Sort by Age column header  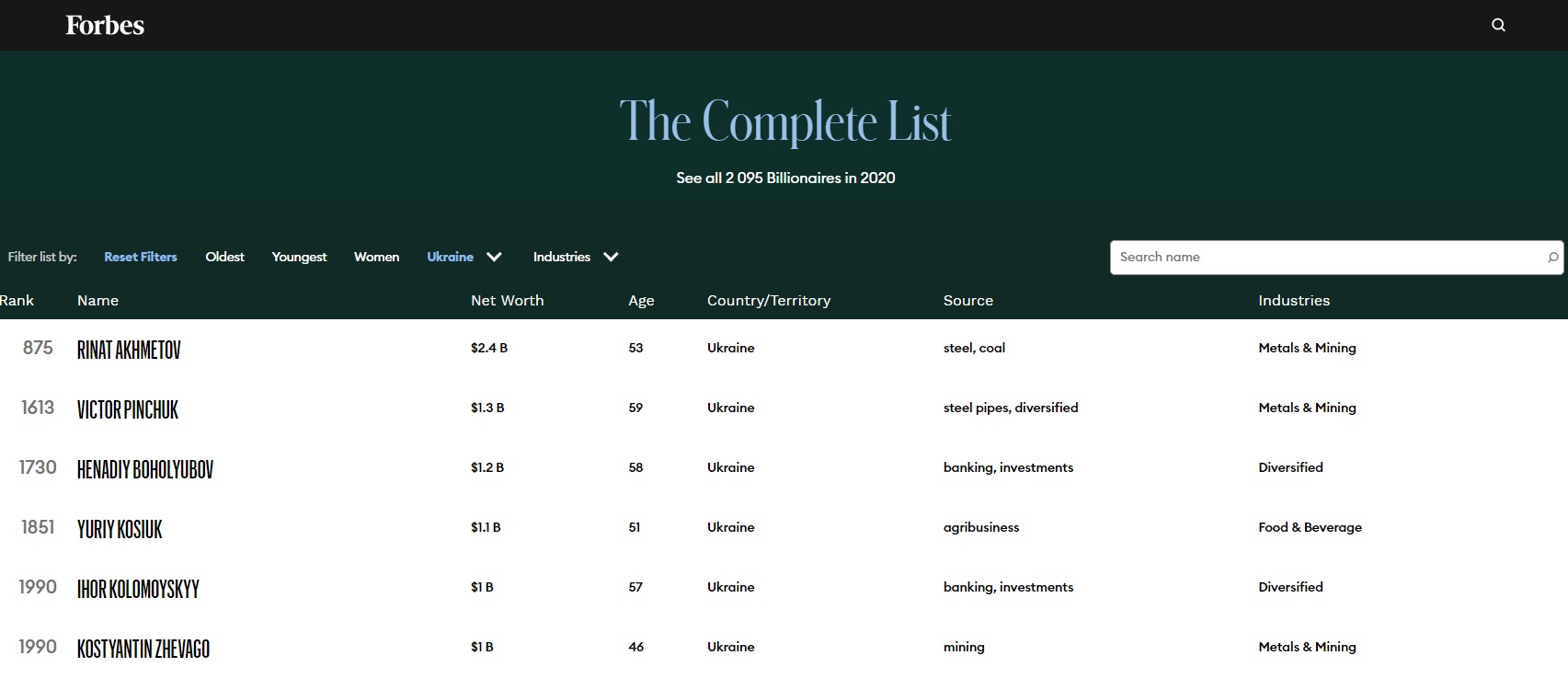(641, 301)
